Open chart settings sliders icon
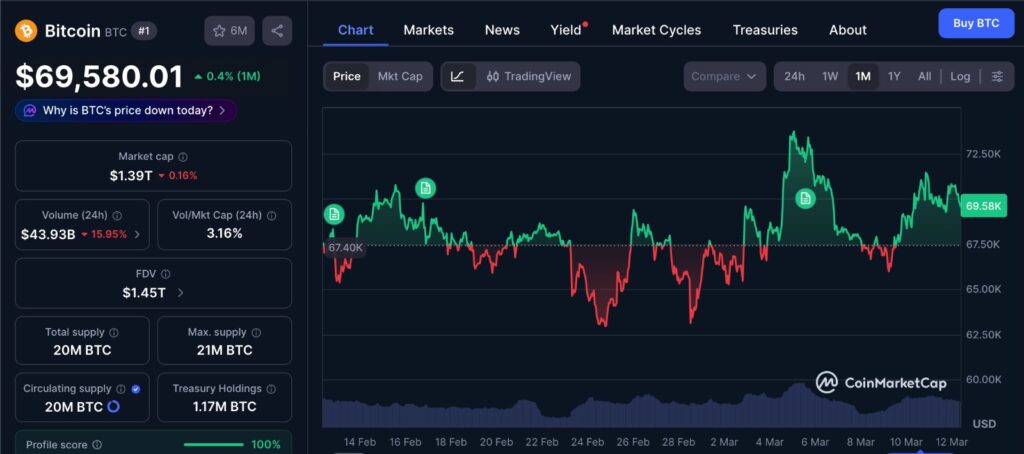 tap(997, 76)
